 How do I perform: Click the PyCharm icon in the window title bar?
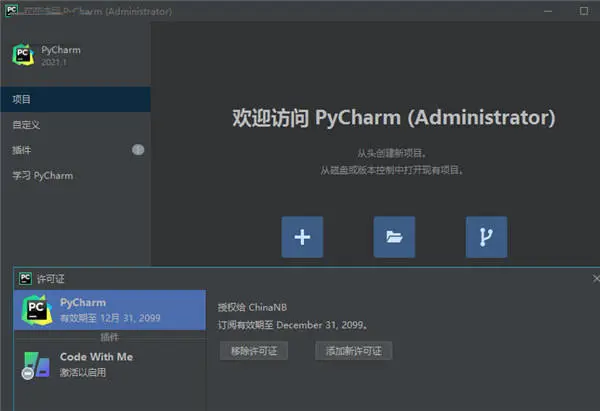pyautogui.click(x=11, y=11)
